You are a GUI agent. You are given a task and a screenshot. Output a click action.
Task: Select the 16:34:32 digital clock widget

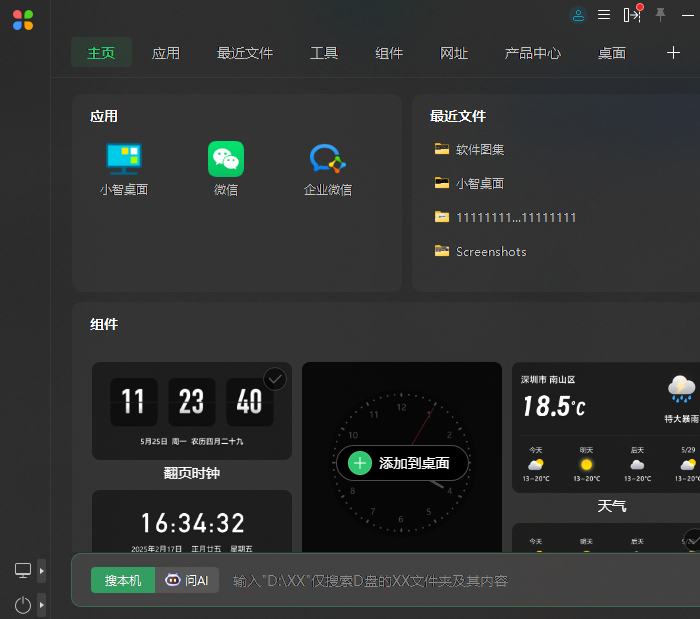click(x=192, y=521)
